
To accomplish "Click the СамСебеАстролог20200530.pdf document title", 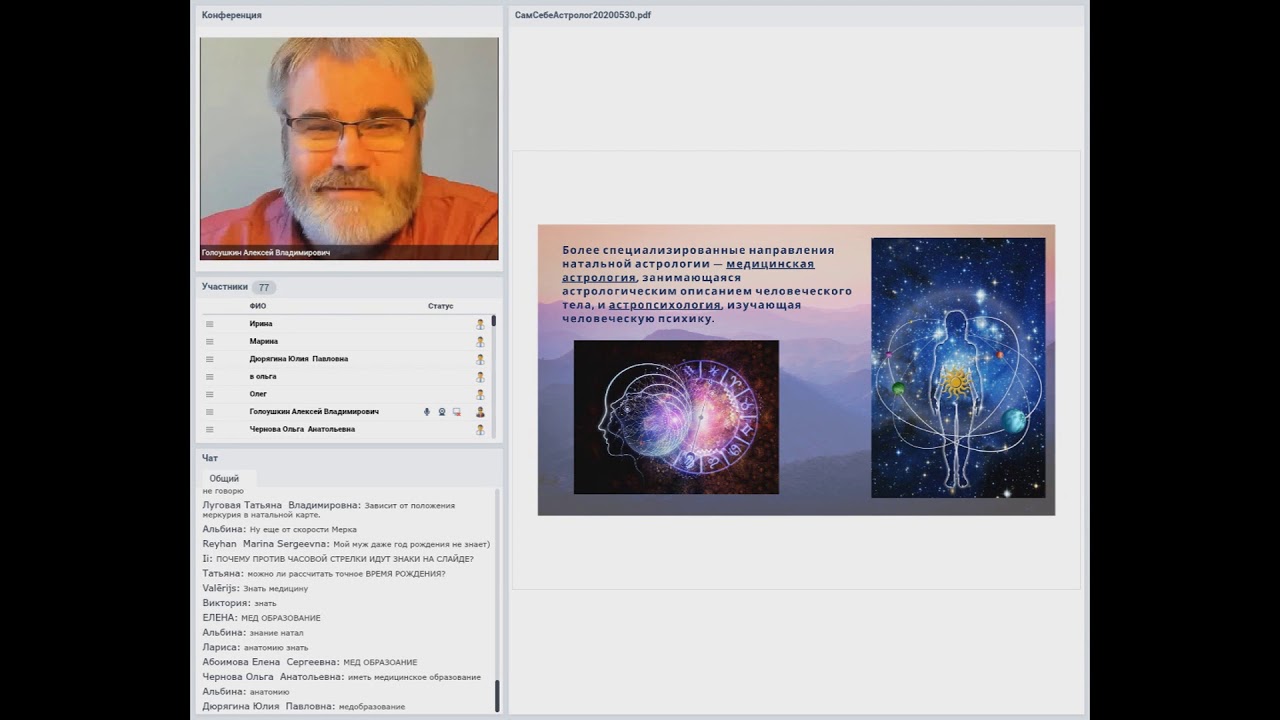I will click(x=583, y=15).
